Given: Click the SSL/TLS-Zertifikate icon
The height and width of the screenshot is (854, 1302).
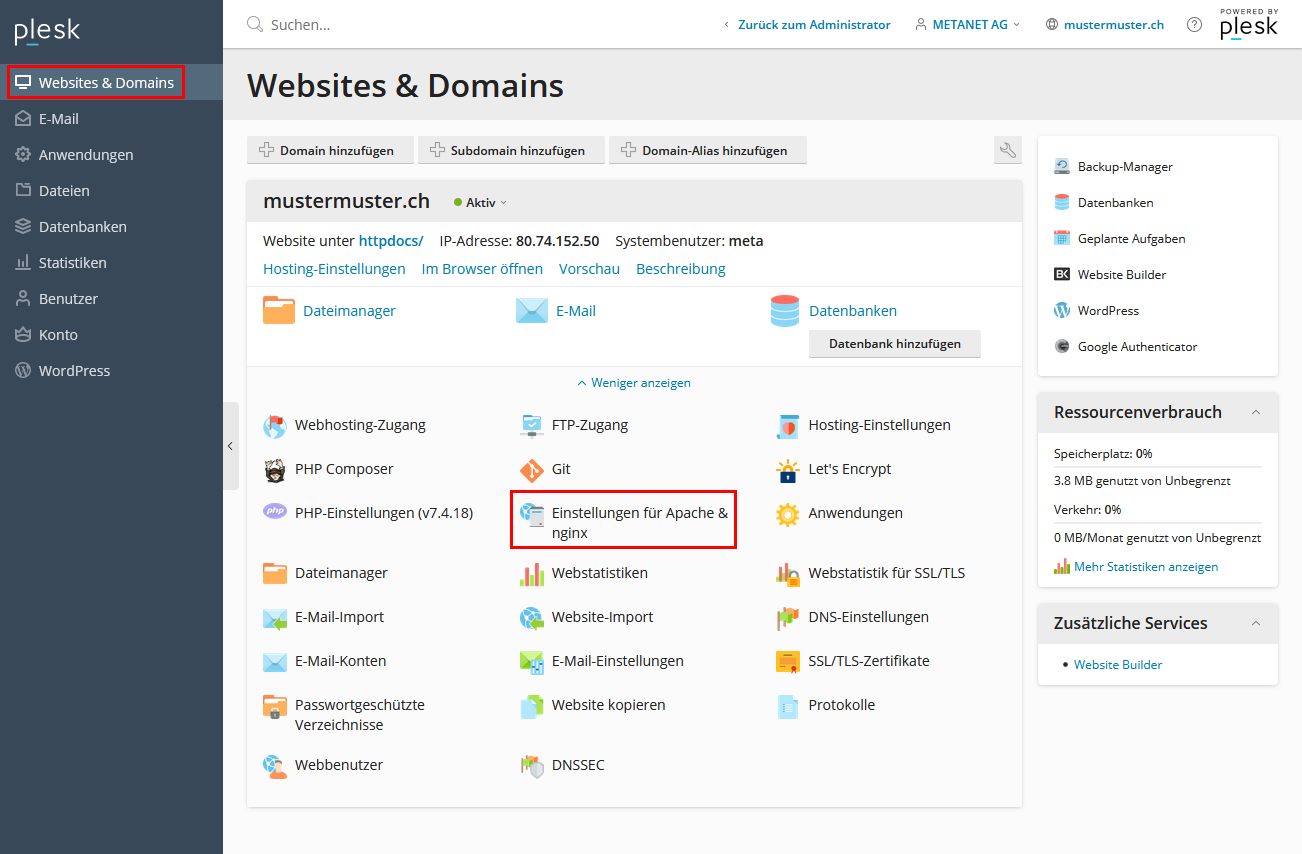Looking at the screenshot, I should 789,661.
